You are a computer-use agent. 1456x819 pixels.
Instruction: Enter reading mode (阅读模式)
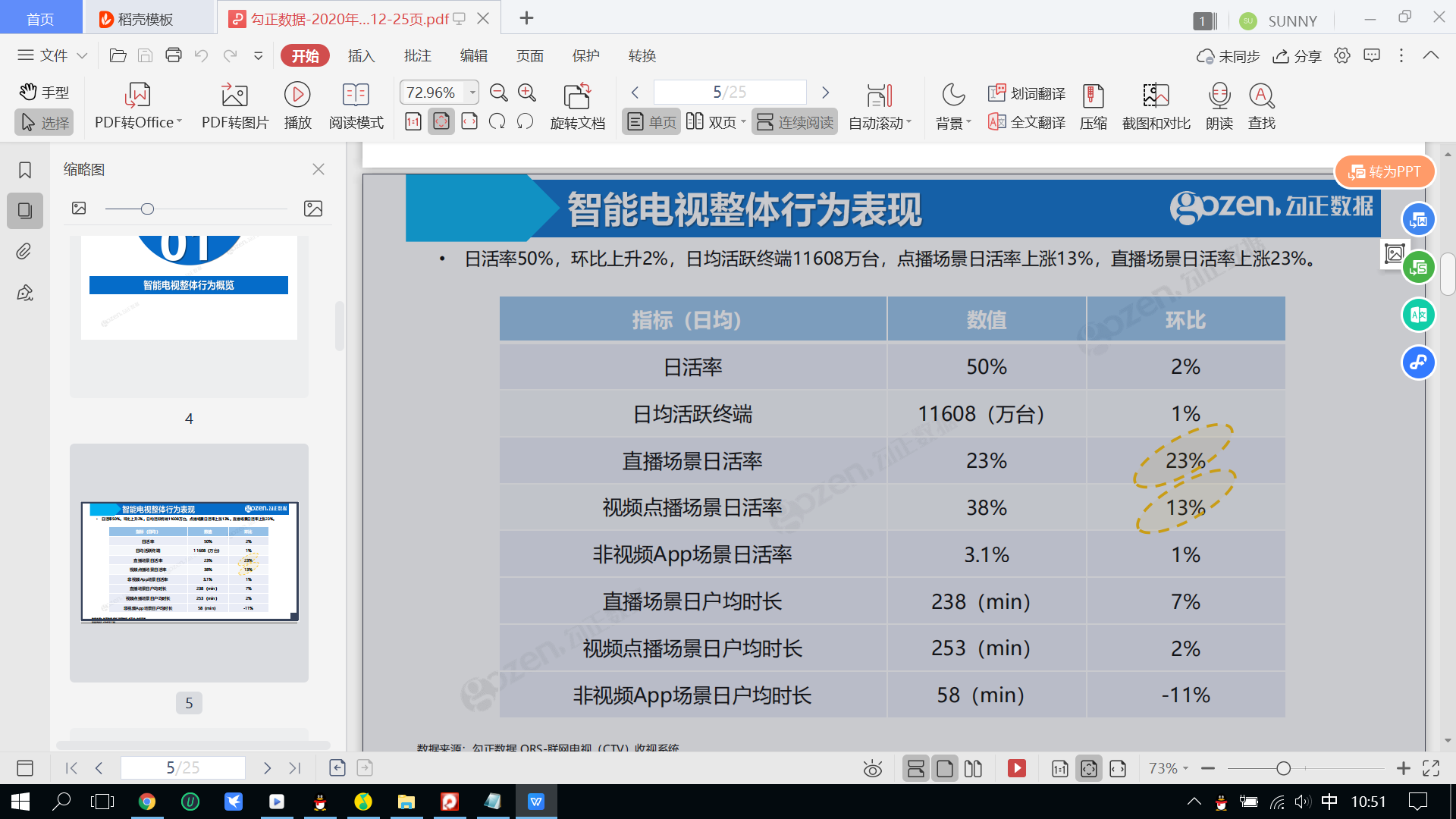pos(356,106)
